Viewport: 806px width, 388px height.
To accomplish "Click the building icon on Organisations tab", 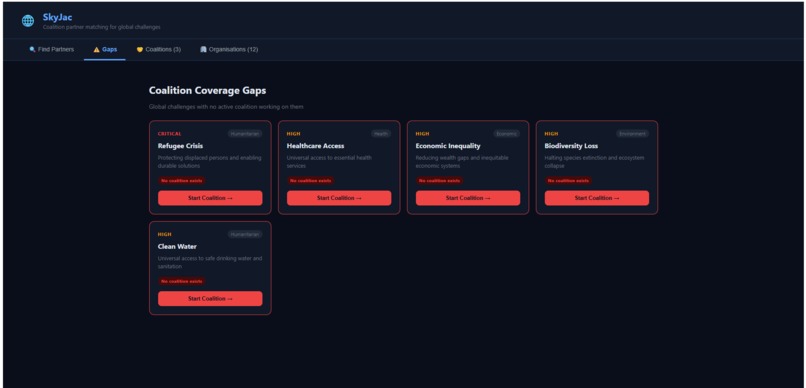I will pyautogui.click(x=203, y=49).
